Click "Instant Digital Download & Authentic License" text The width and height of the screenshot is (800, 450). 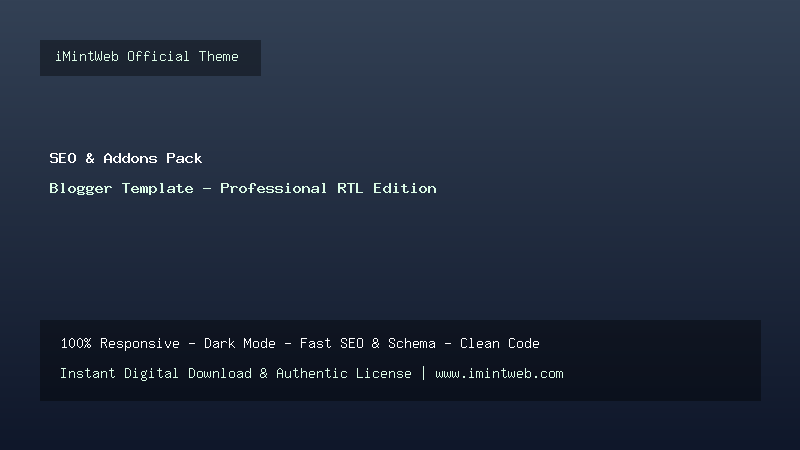point(236,373)
